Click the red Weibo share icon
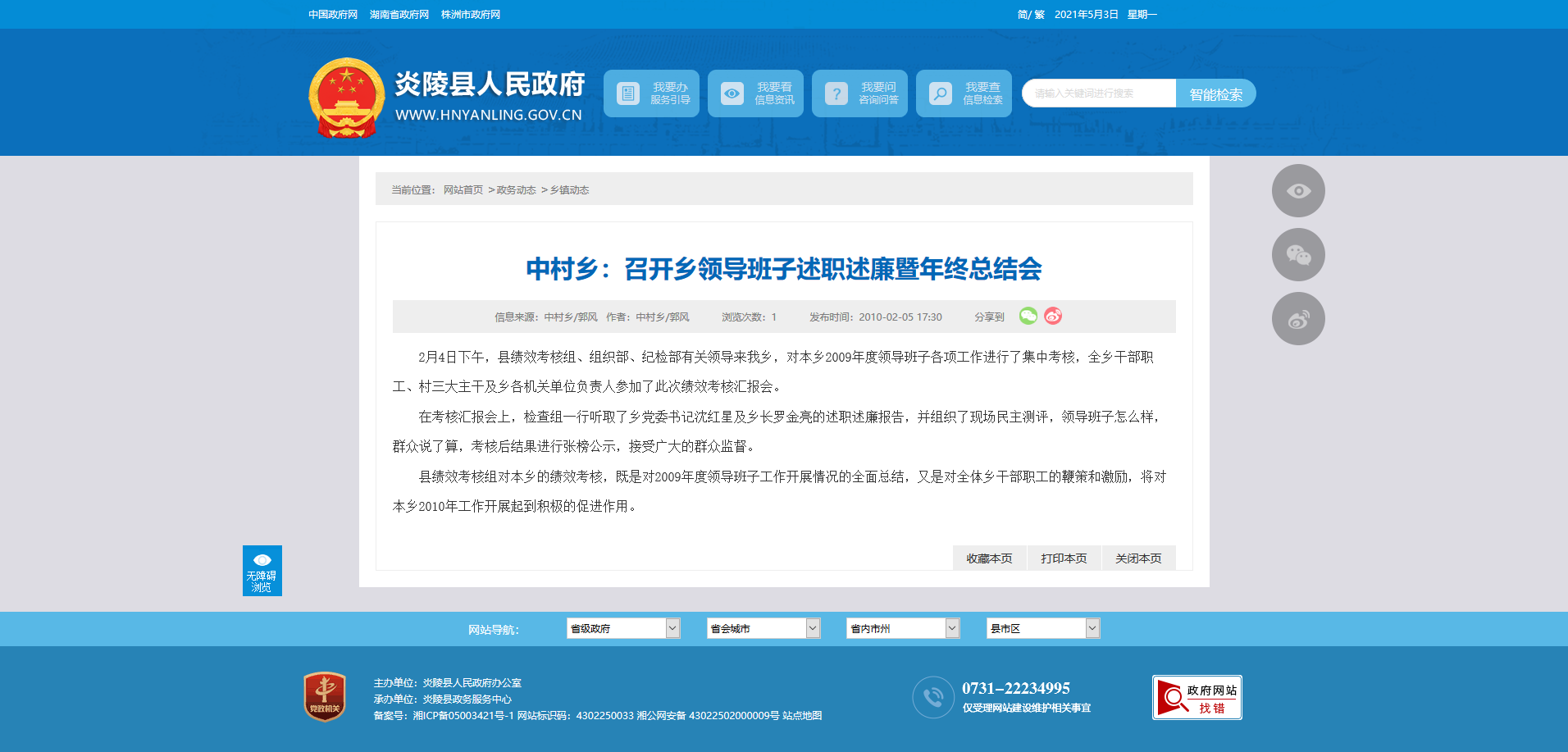Screen dimensions: 1568x752 (1053, 316)
